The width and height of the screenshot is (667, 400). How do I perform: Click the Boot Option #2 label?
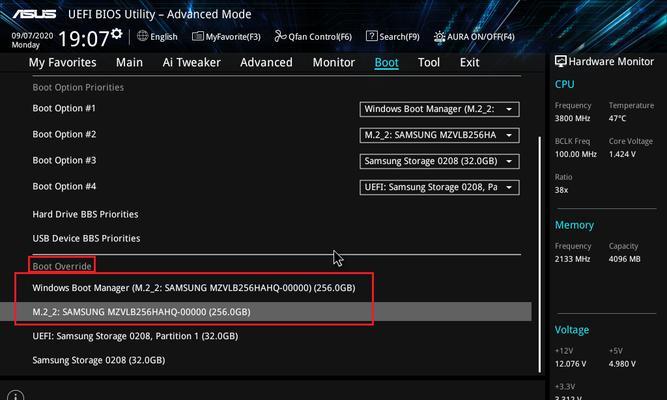point(64,134)
